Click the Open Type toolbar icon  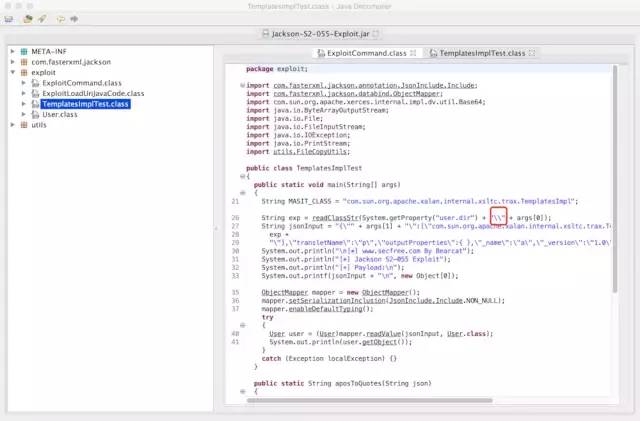click(x=28, y=19)
